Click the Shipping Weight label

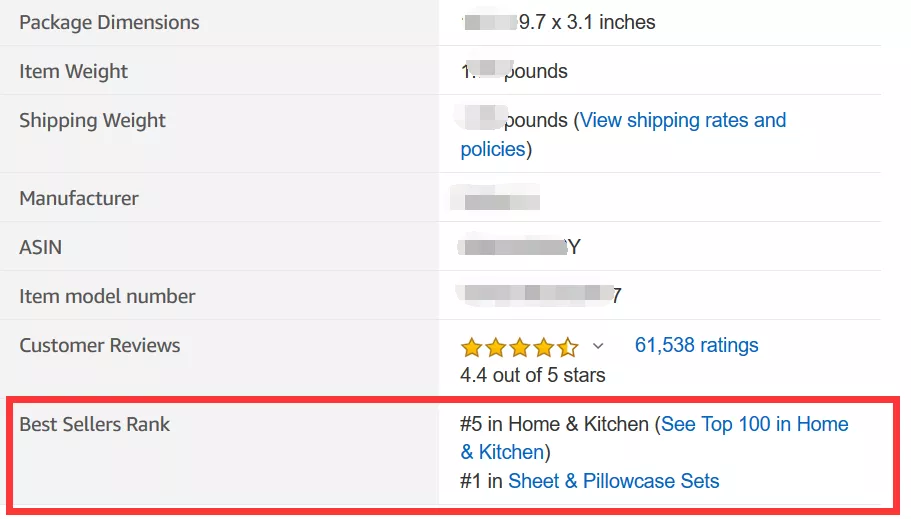(92, 120)
